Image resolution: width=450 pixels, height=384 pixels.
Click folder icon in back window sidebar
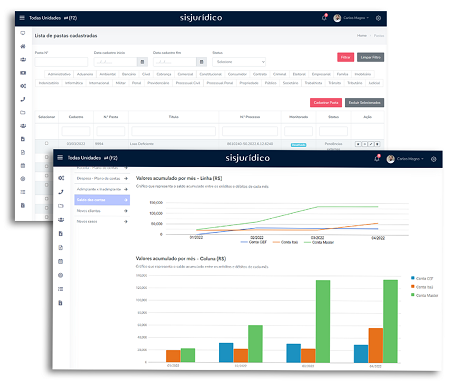(x=23, y=112)
